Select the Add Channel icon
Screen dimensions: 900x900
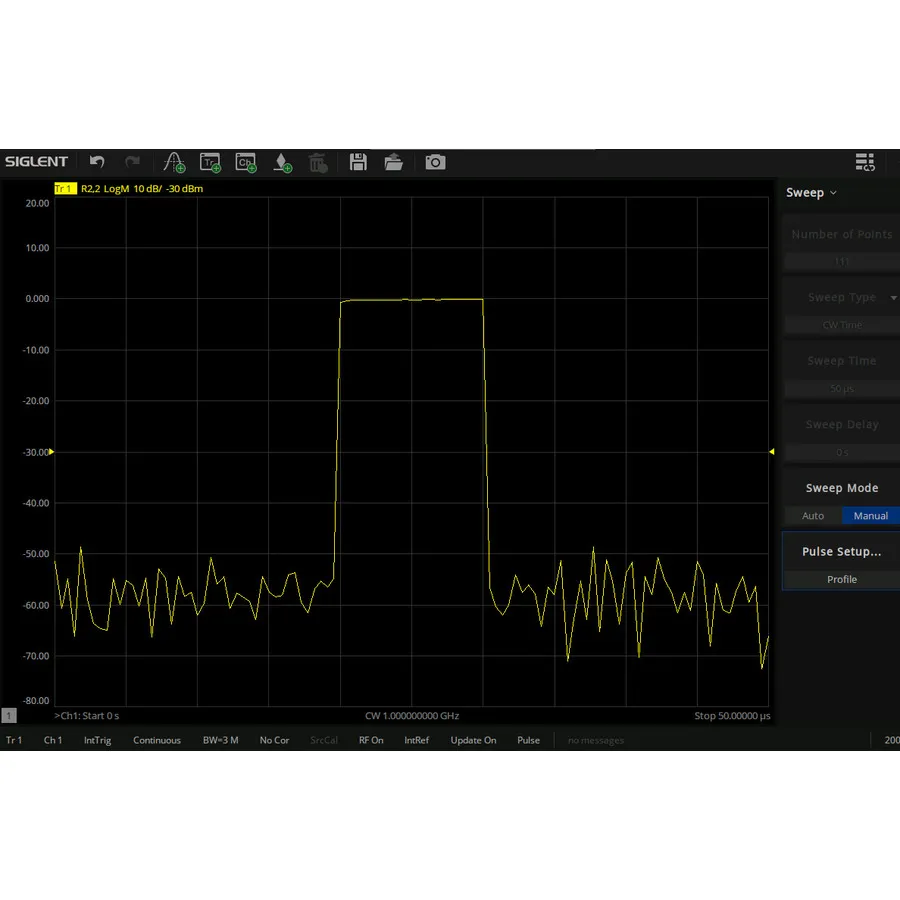coord(246,162)
